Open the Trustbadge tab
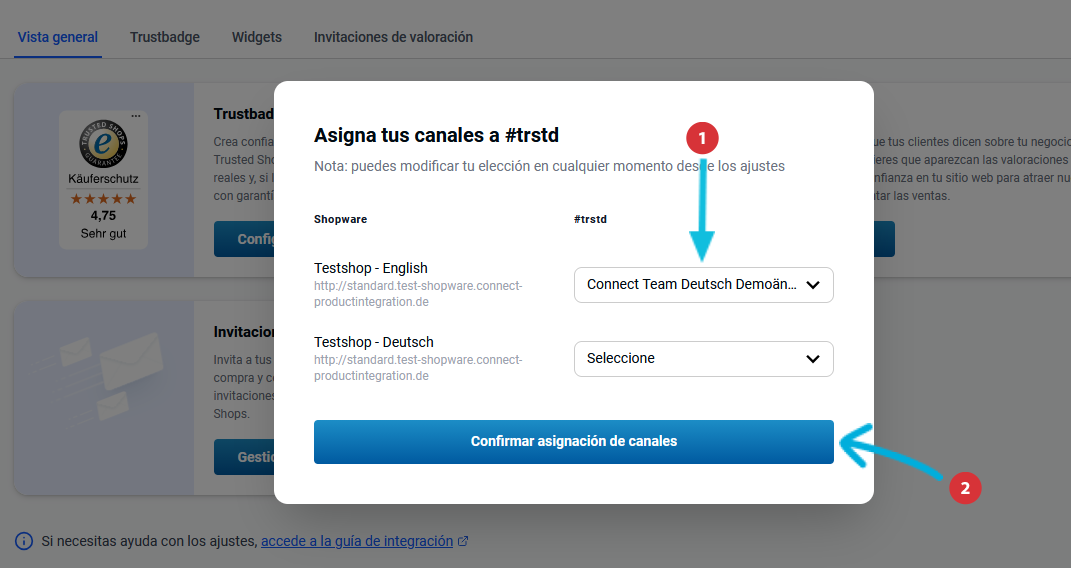Screen dimensions: 1071x568 (x=164, y=37)
